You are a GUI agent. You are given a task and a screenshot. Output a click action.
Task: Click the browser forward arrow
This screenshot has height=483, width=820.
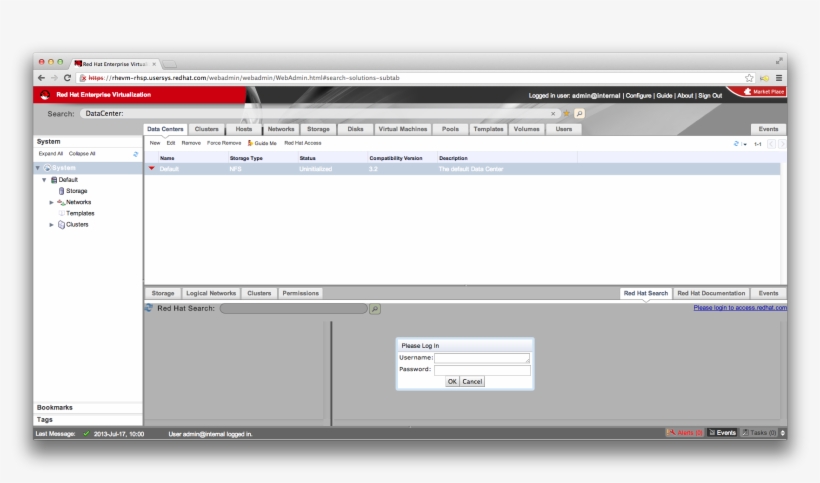pos(54,78)
